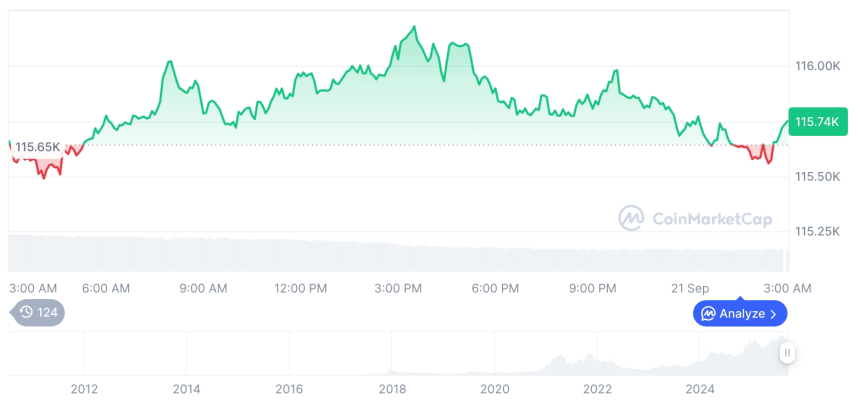Click the 21 Sep date axis label
This screenshot has width=860, height=401.
click(690, 288)
